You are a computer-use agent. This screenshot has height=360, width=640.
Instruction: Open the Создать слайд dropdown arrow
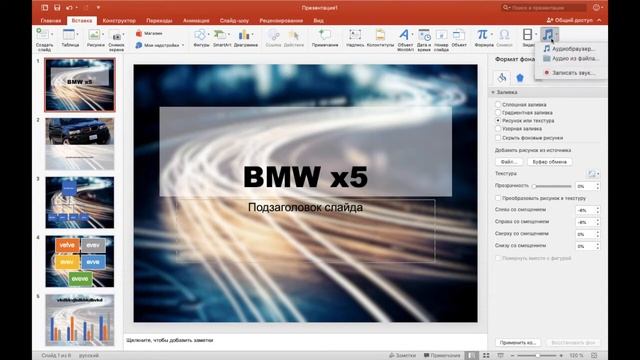point(52,34)
